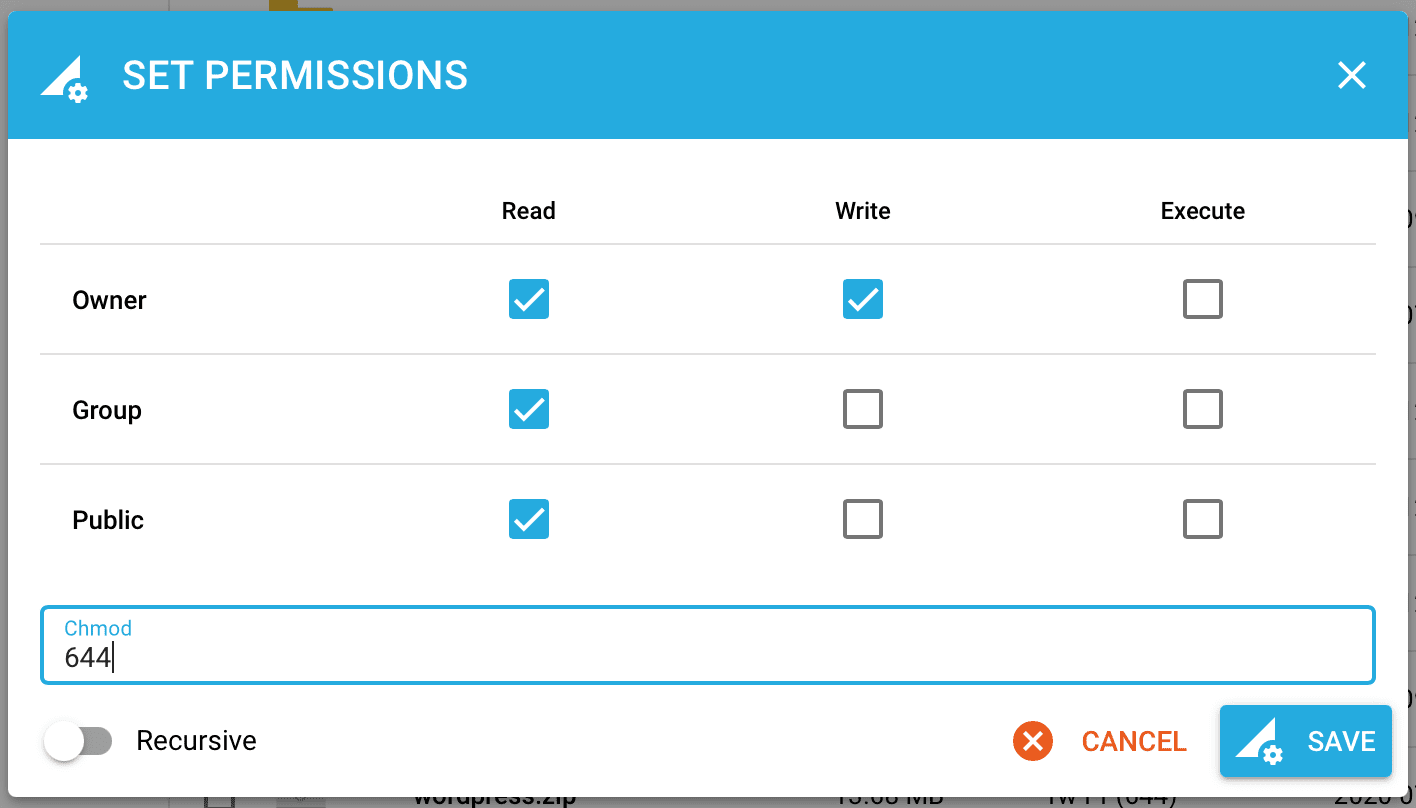Click the orange X icon beside Cancel

point(1032,741)
